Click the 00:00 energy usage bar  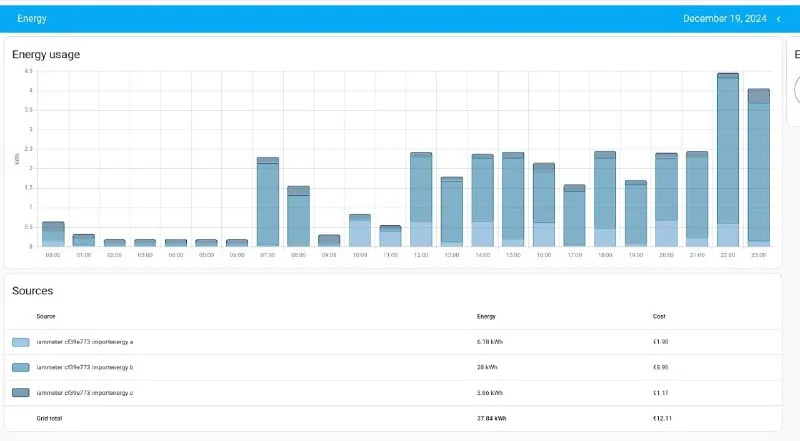[53, 234]
